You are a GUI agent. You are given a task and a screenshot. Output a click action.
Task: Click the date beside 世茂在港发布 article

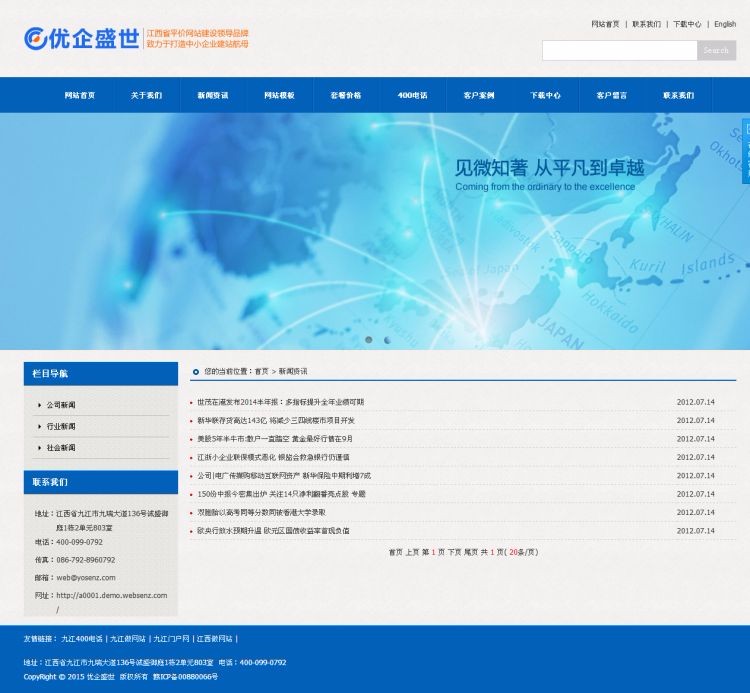[695, 402]
